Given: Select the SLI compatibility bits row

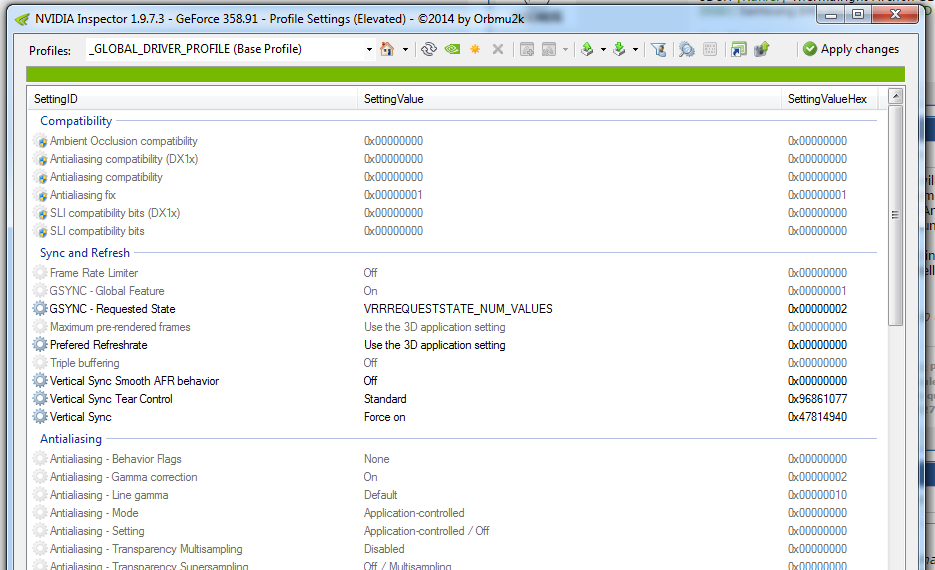Looking at the screenshot, I should point(453,231).
